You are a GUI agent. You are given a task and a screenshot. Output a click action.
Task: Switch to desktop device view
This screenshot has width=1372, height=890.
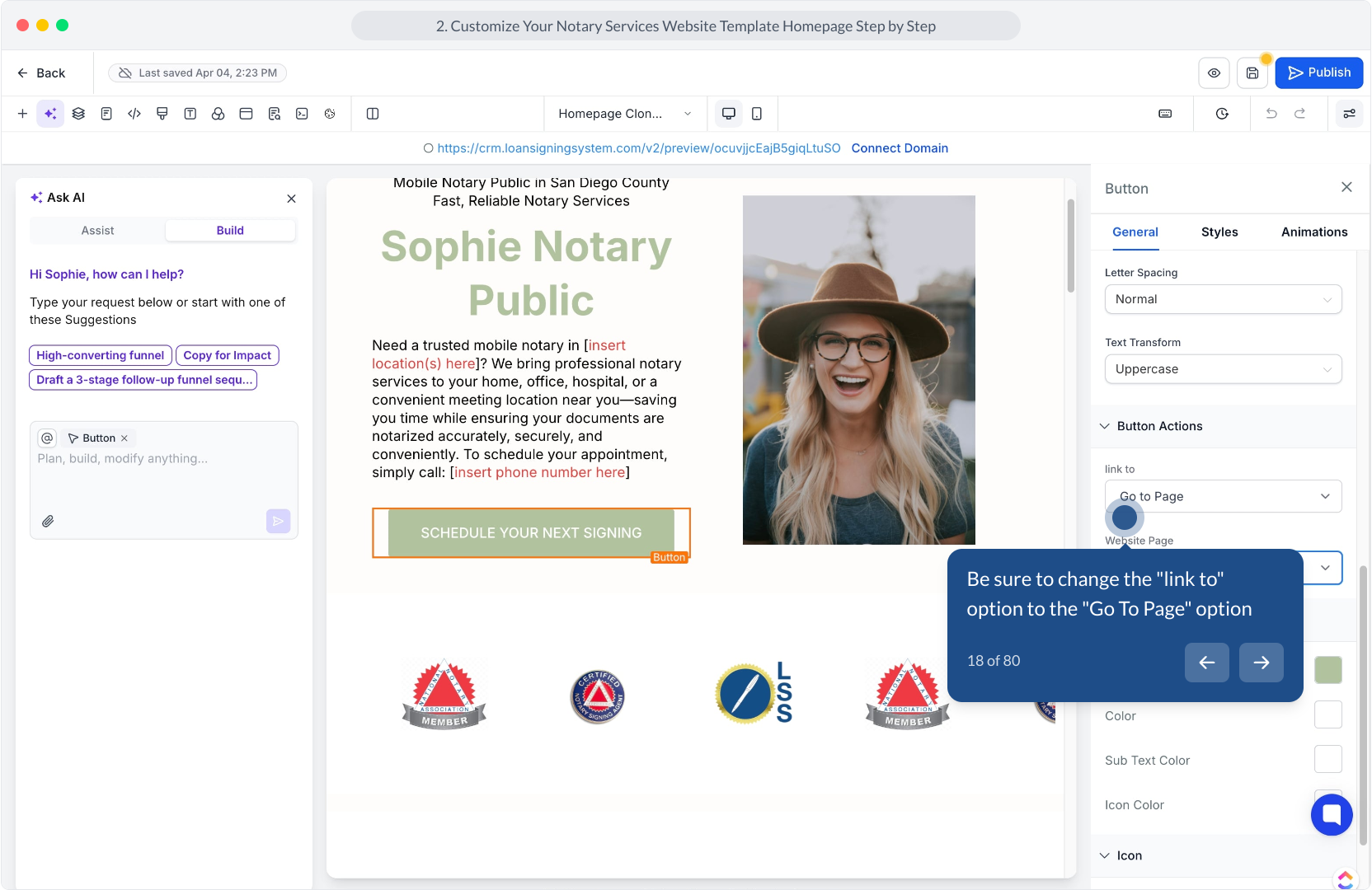click(728, 114)
